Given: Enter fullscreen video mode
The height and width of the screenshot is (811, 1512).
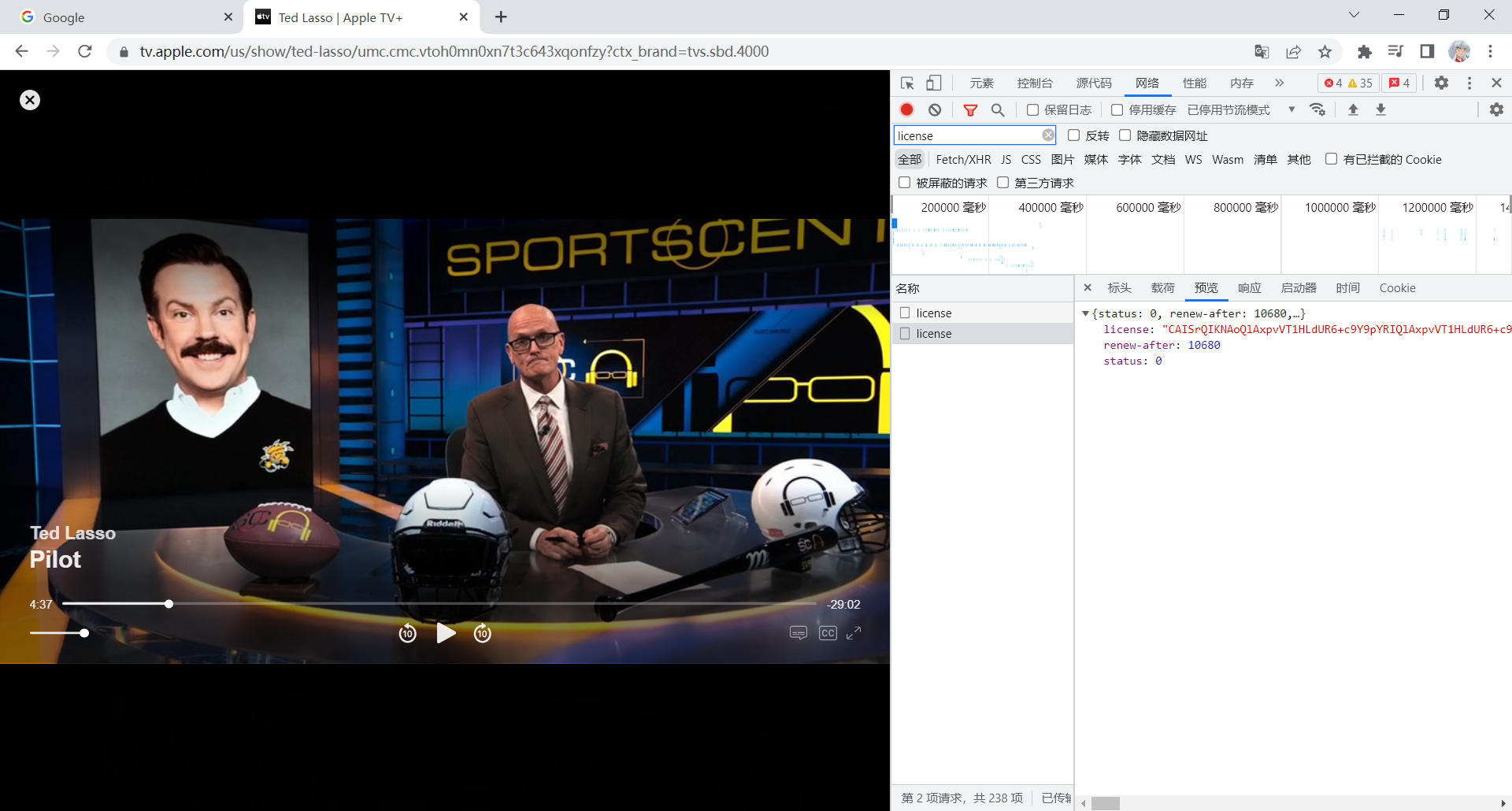Looking at the screenshot, I should pos(854,633).
